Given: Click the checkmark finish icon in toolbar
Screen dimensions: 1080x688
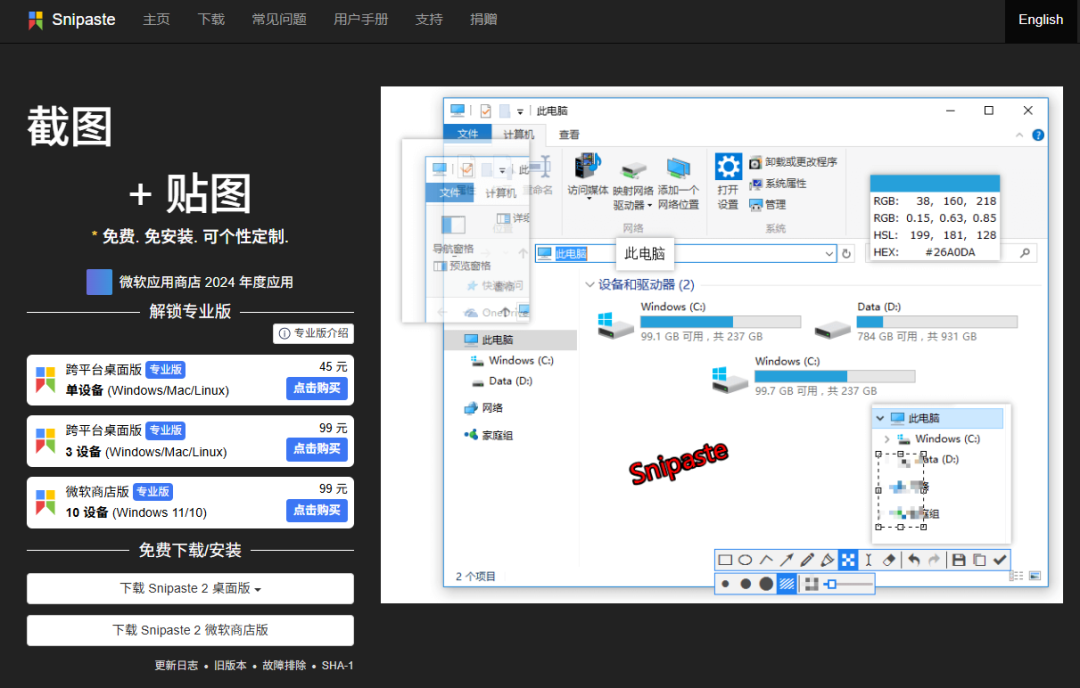Looking at the screenshot, I should coord(1000,560).
